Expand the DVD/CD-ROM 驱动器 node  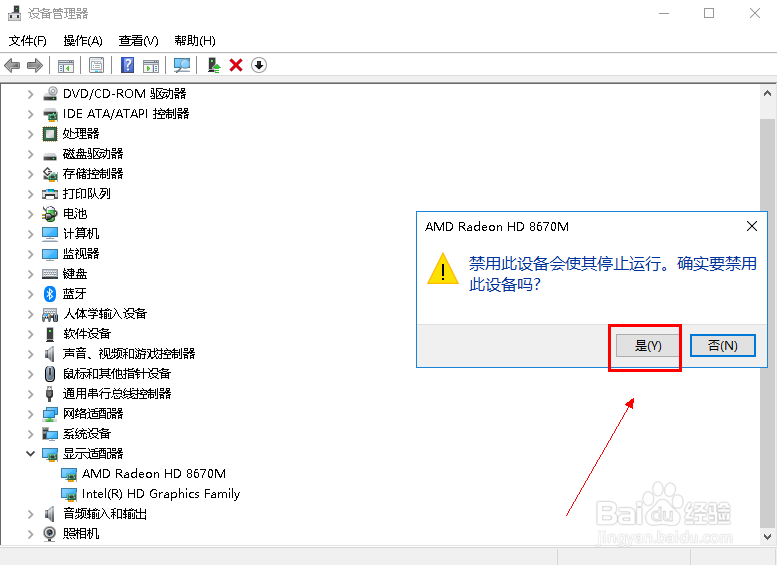coord(30,94)
